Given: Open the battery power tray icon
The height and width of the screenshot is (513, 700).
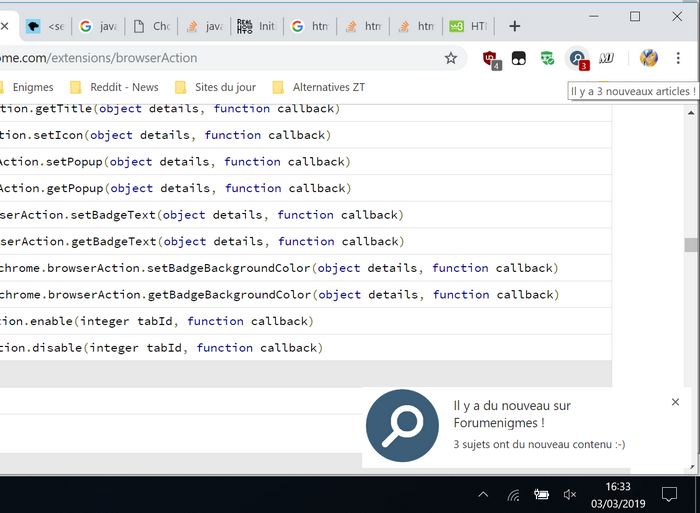Looking at the screenshot, I should tap(541, 494).
